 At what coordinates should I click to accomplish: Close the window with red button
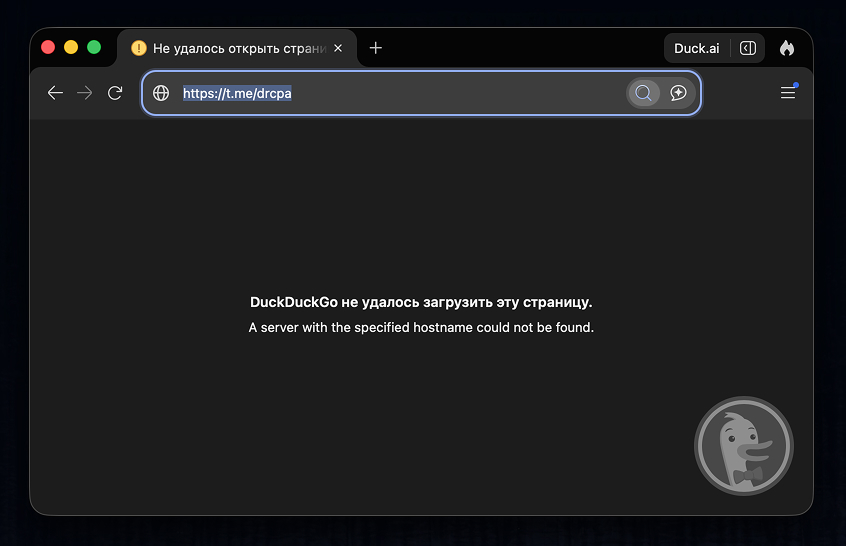coord(48,47)
